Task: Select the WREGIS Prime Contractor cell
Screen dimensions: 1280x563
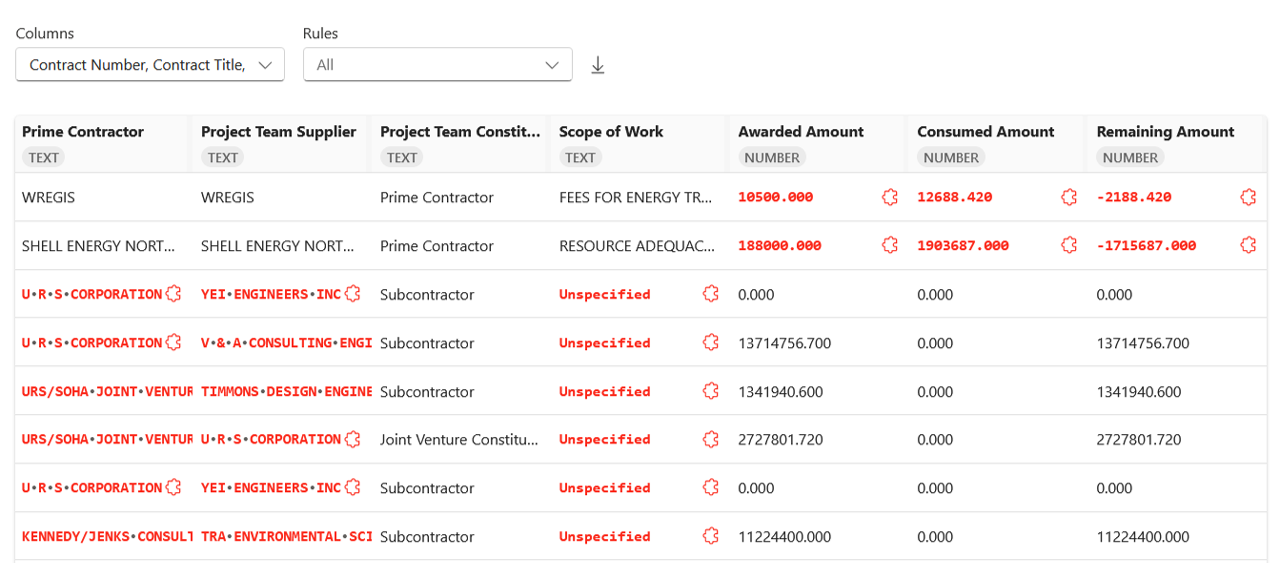Action: click(49, 197)
